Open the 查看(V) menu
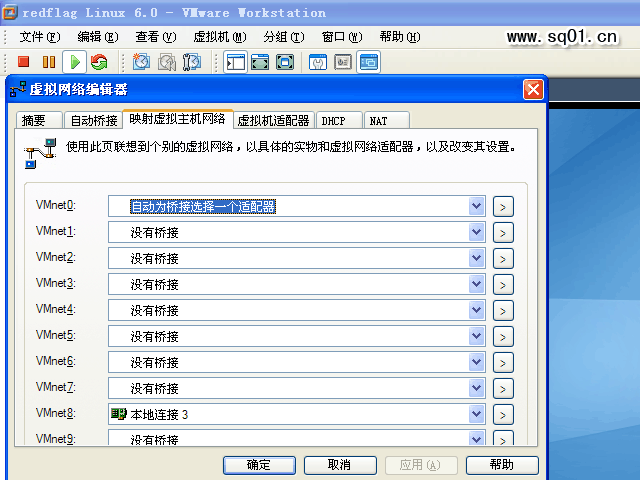640x480 pixels. 156,37
